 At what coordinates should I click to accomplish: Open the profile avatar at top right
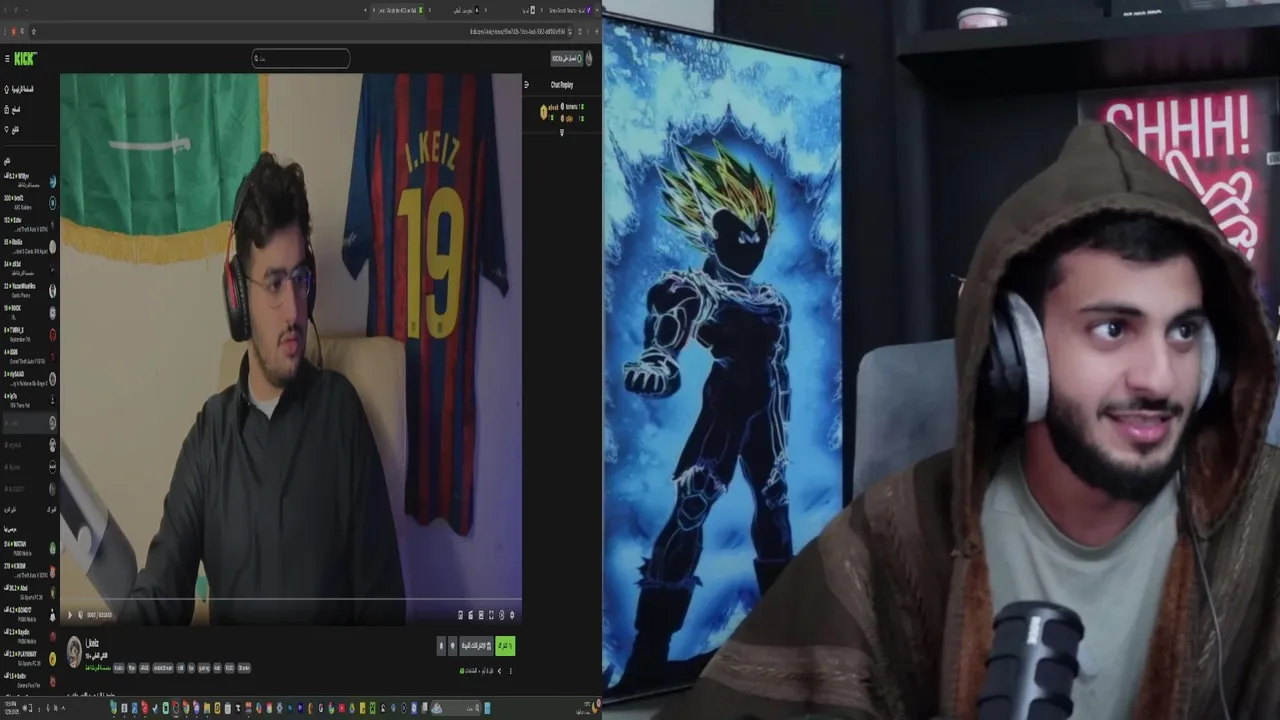coord(589,59)
